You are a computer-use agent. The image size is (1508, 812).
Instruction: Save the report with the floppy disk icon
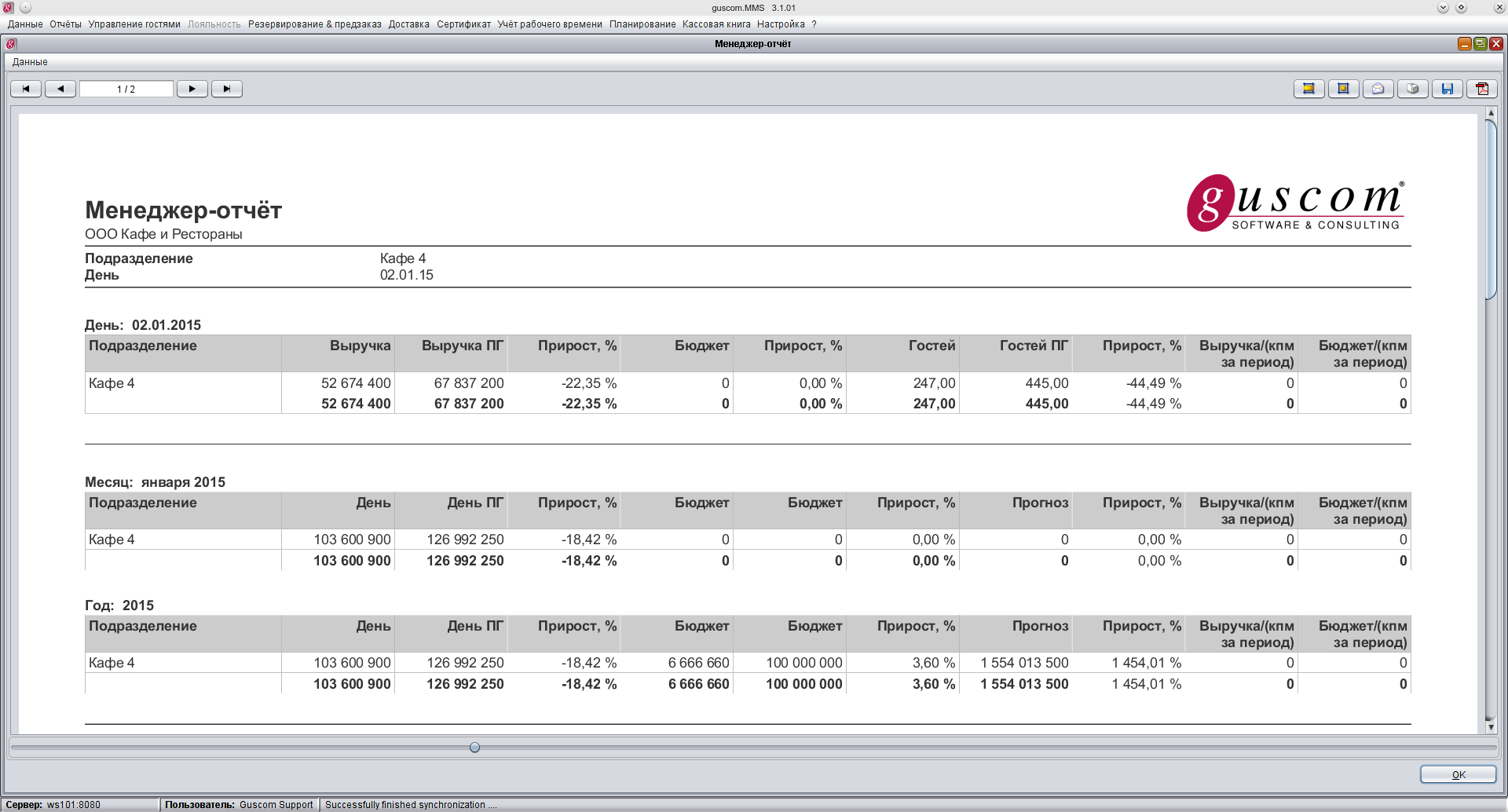[1447, 89]
